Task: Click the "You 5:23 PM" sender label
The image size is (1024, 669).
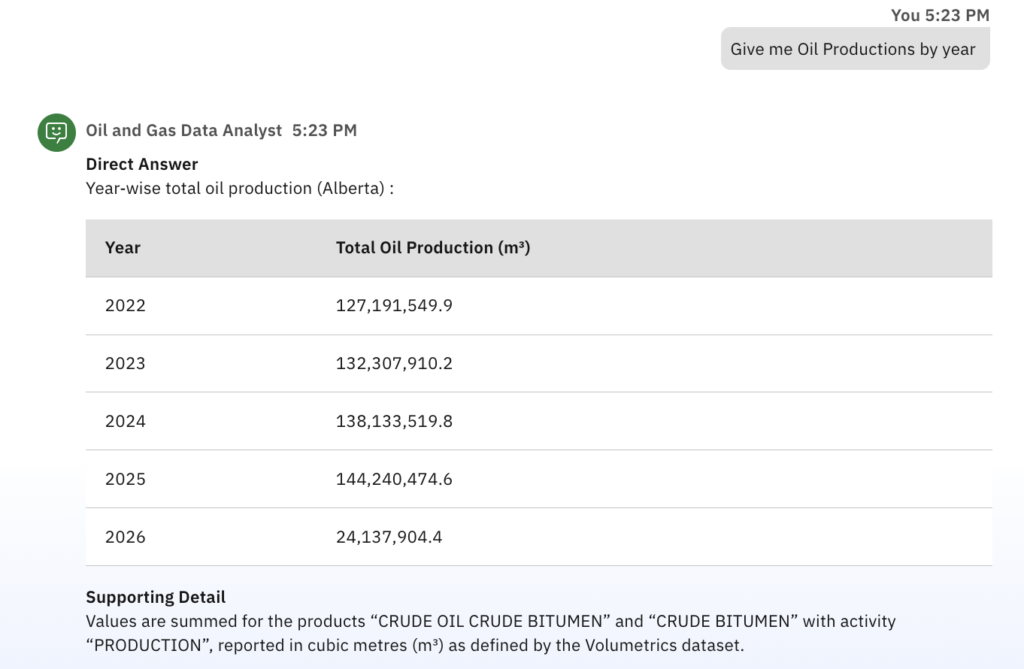Action: (x=939, y=15)
